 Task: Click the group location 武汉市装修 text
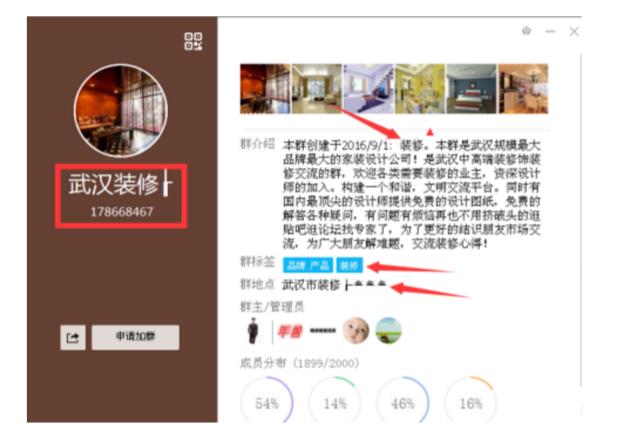[311, 285]
